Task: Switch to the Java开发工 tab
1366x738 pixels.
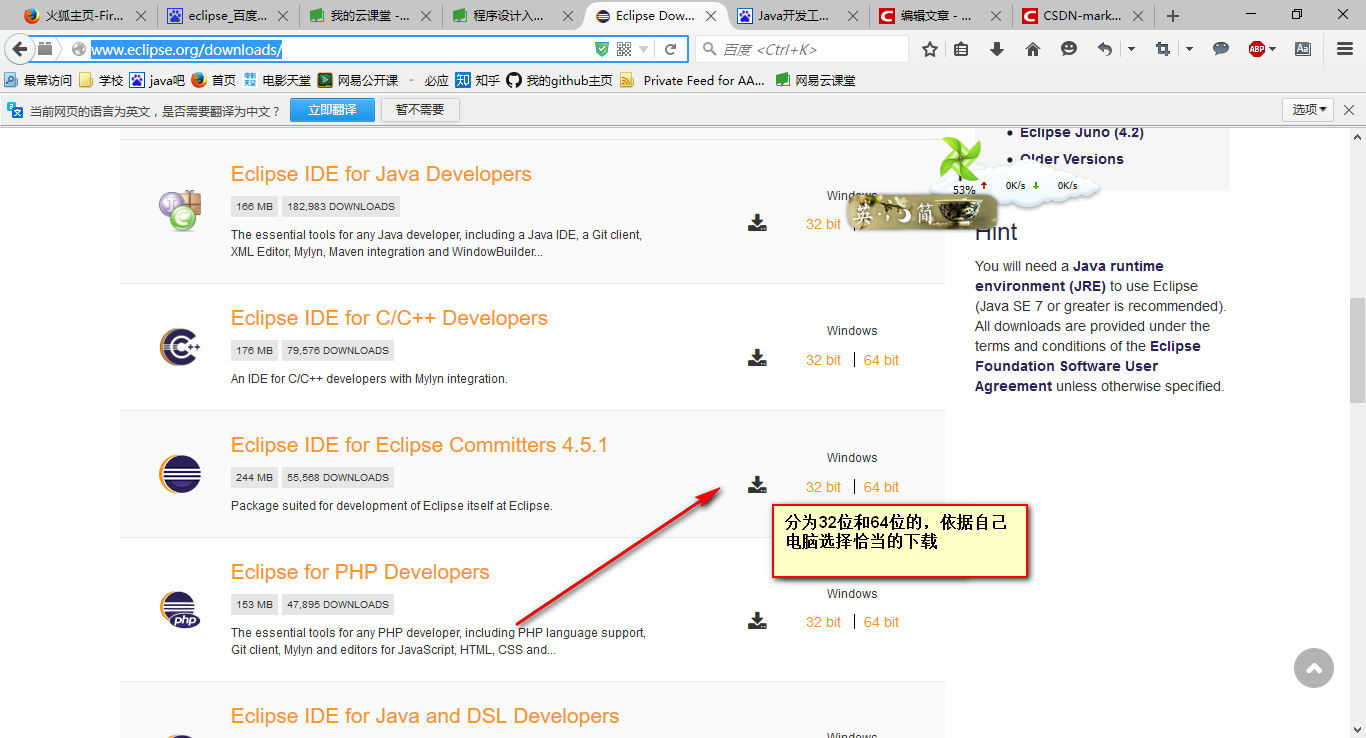Action: point(798,16)
